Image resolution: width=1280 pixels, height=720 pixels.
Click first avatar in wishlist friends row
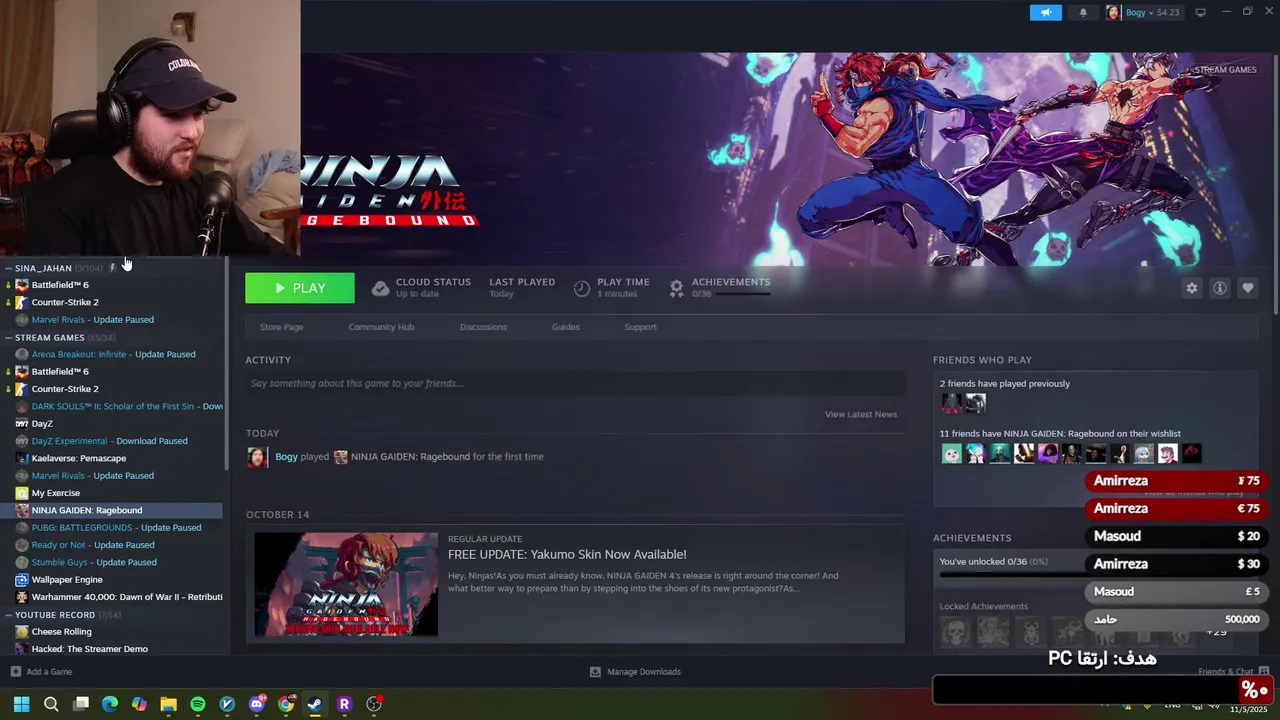click(x=951, y=454)
